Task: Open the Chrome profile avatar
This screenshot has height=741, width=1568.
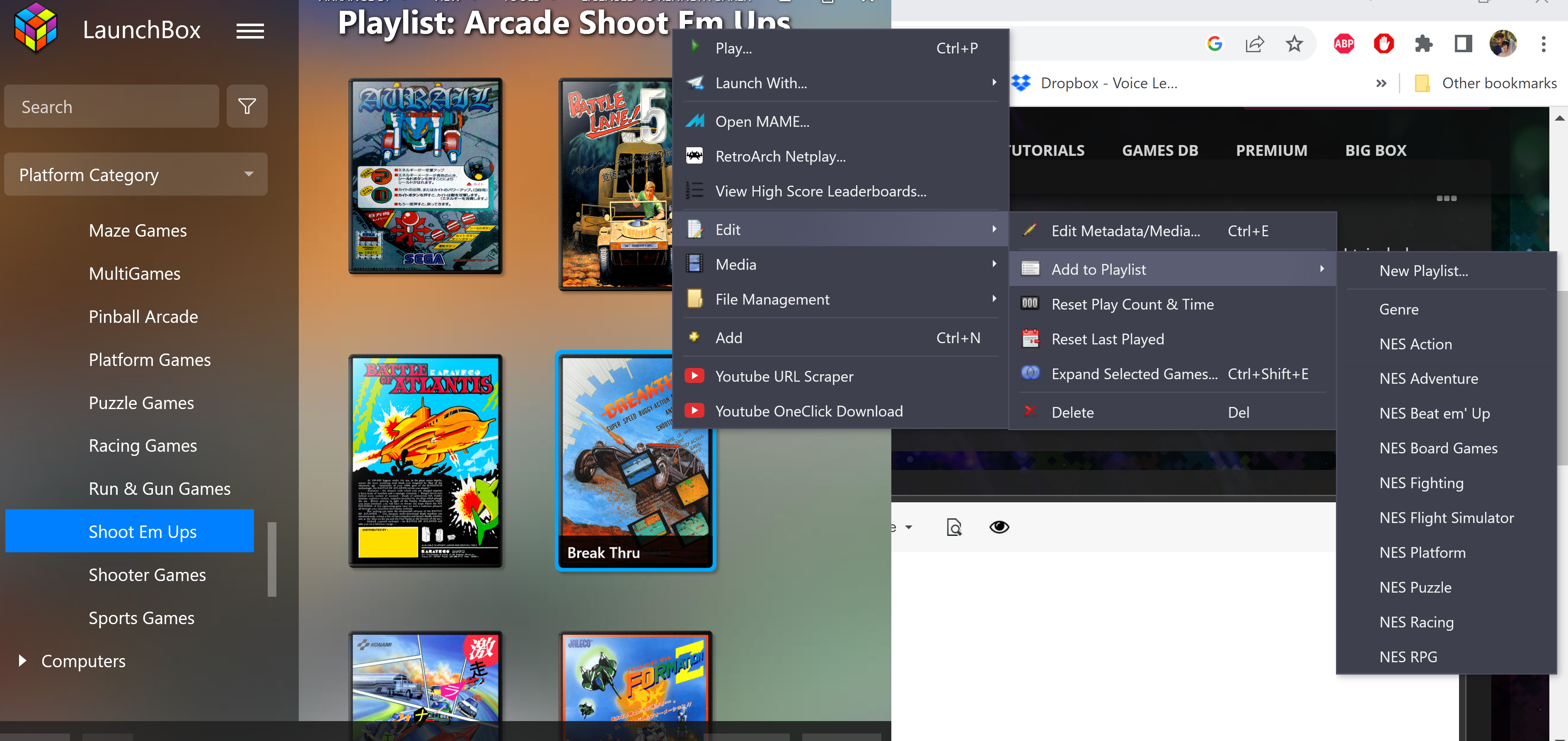Action: [1503, 44]
